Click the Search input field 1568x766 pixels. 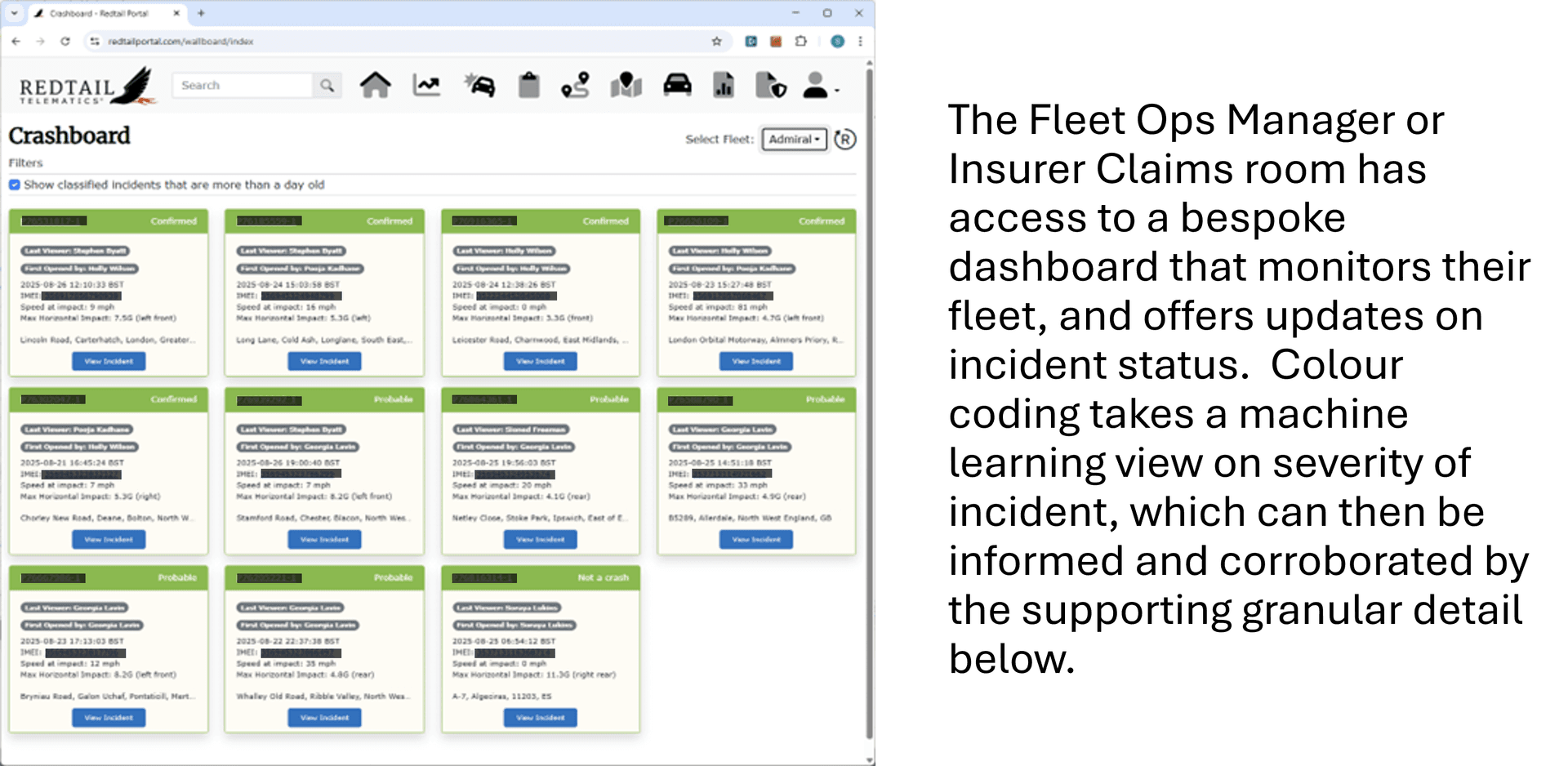click(x=243, y=86)
